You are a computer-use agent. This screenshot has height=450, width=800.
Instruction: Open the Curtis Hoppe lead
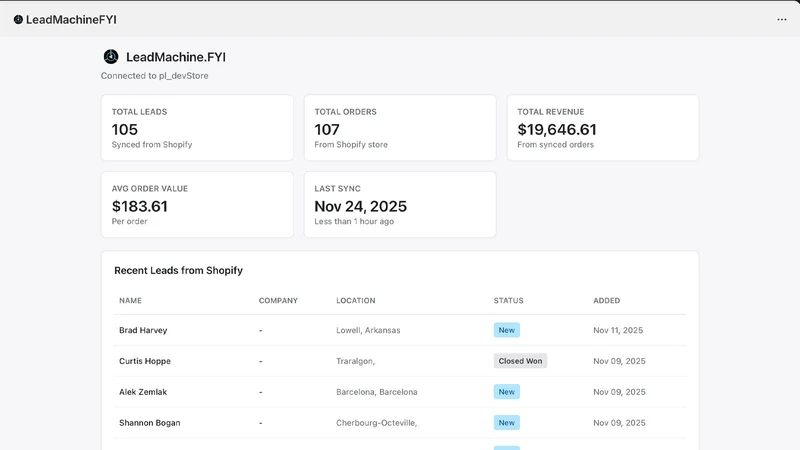point(400,361)
